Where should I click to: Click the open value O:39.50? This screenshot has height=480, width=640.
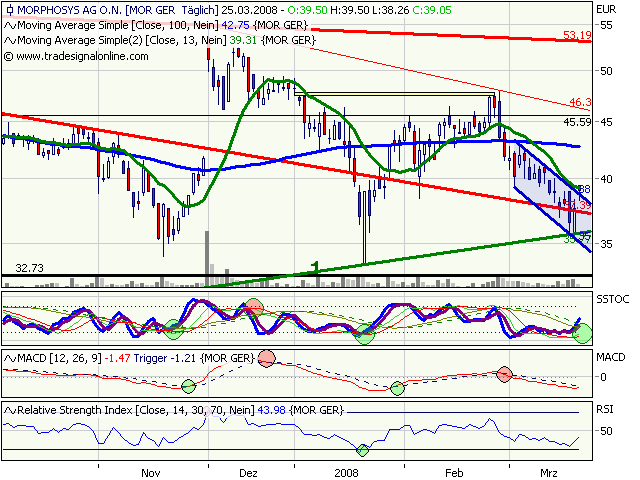307,10
